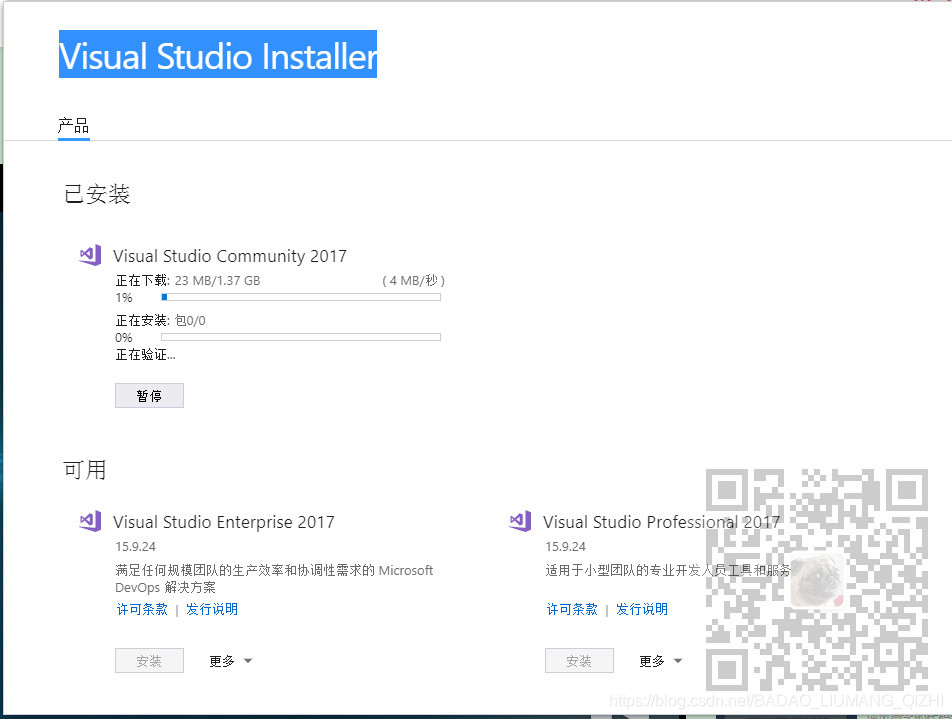Click the Visual Studio Community 2017 product icon

[89, 255]
